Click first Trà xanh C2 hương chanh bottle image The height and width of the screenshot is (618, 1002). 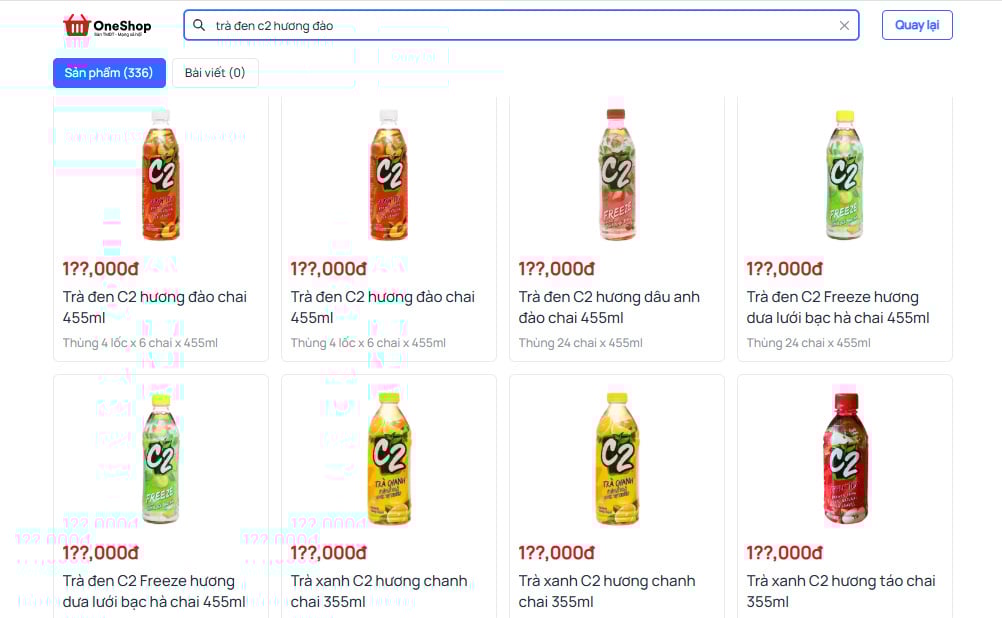pyautogui.click(x=389, y=459)
